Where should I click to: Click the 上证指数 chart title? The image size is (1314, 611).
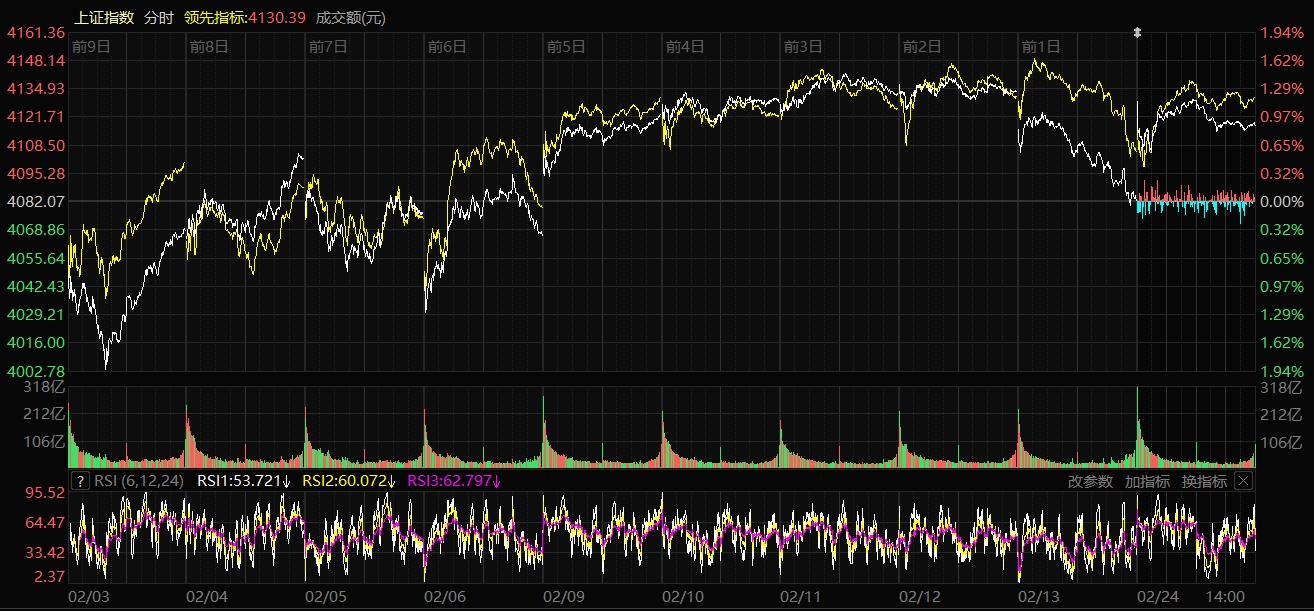[x=105, y=17]
